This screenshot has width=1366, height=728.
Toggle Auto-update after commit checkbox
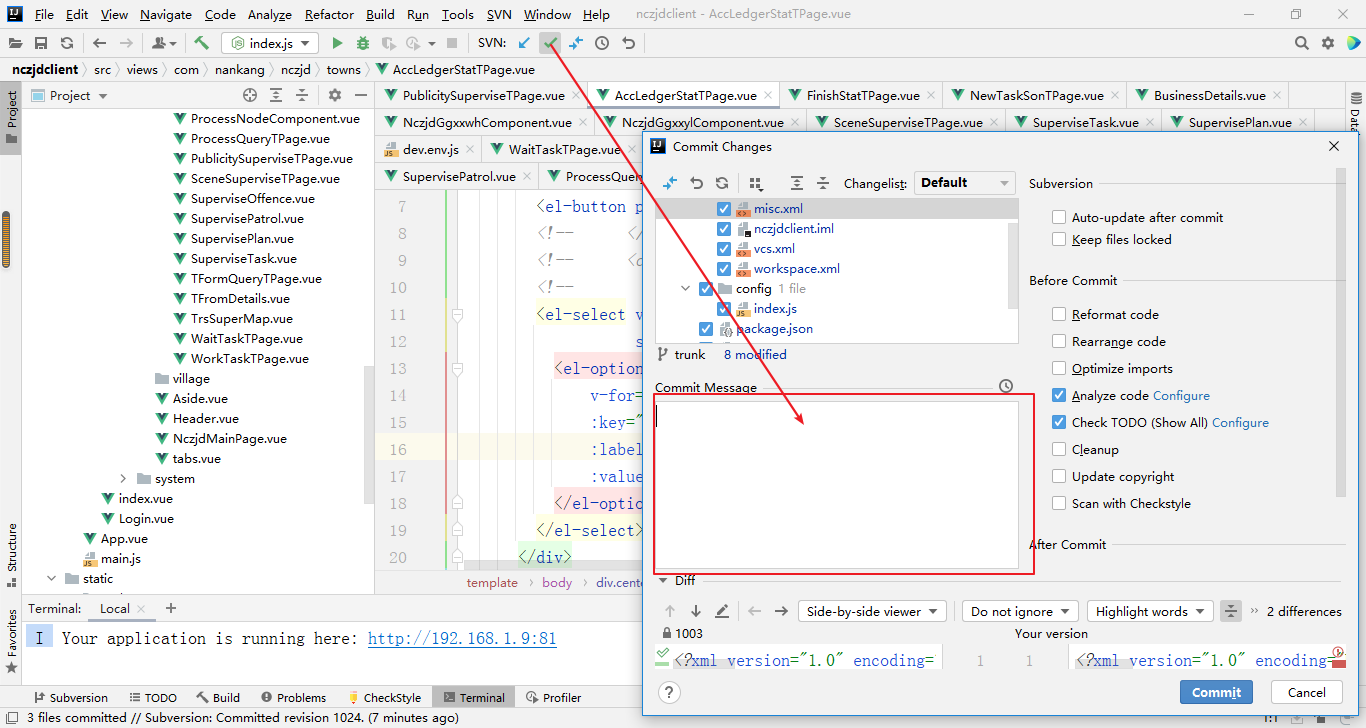click(1059, 217)
